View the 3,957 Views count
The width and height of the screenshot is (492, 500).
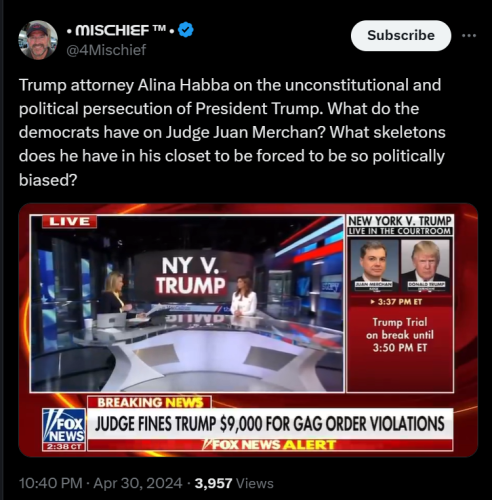(234, 483)
